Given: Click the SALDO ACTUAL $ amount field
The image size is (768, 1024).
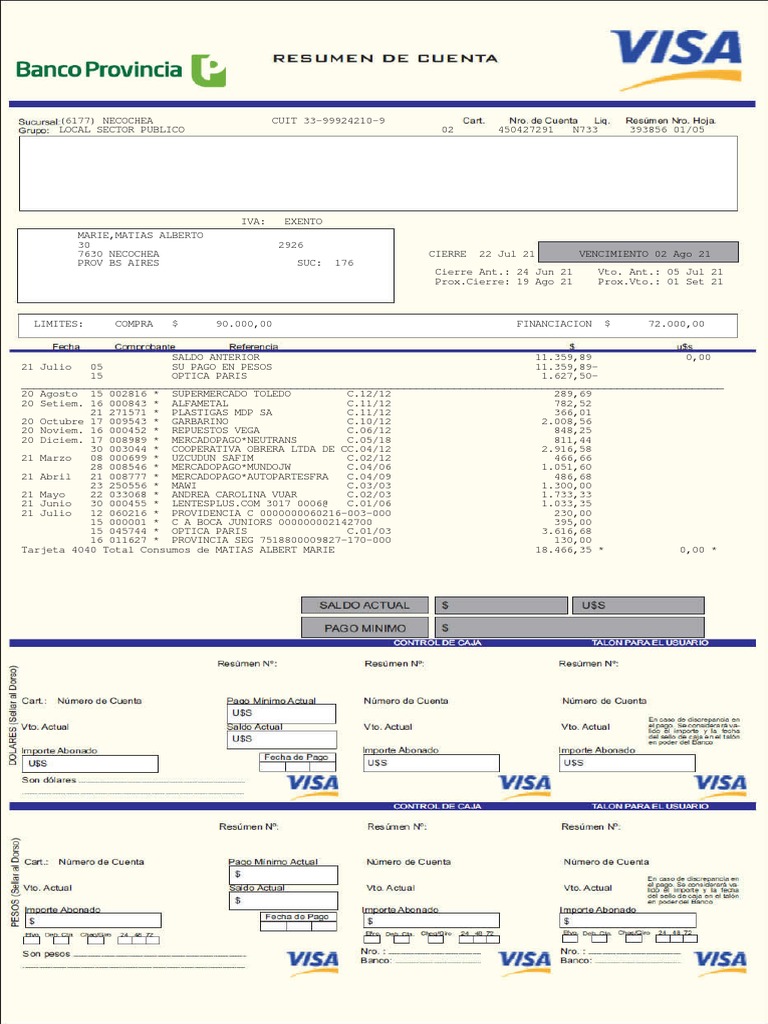Looking at the screenshot, I should click(x=501, y=605).
